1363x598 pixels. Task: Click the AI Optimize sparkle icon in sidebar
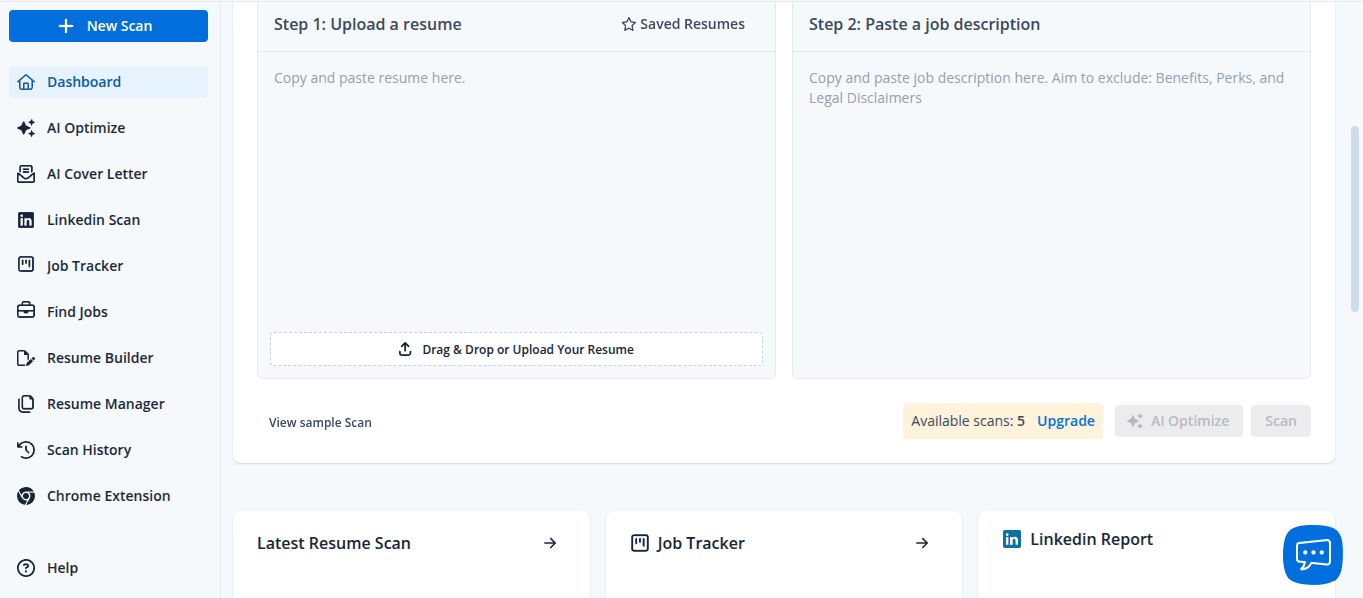pos(26,128)
